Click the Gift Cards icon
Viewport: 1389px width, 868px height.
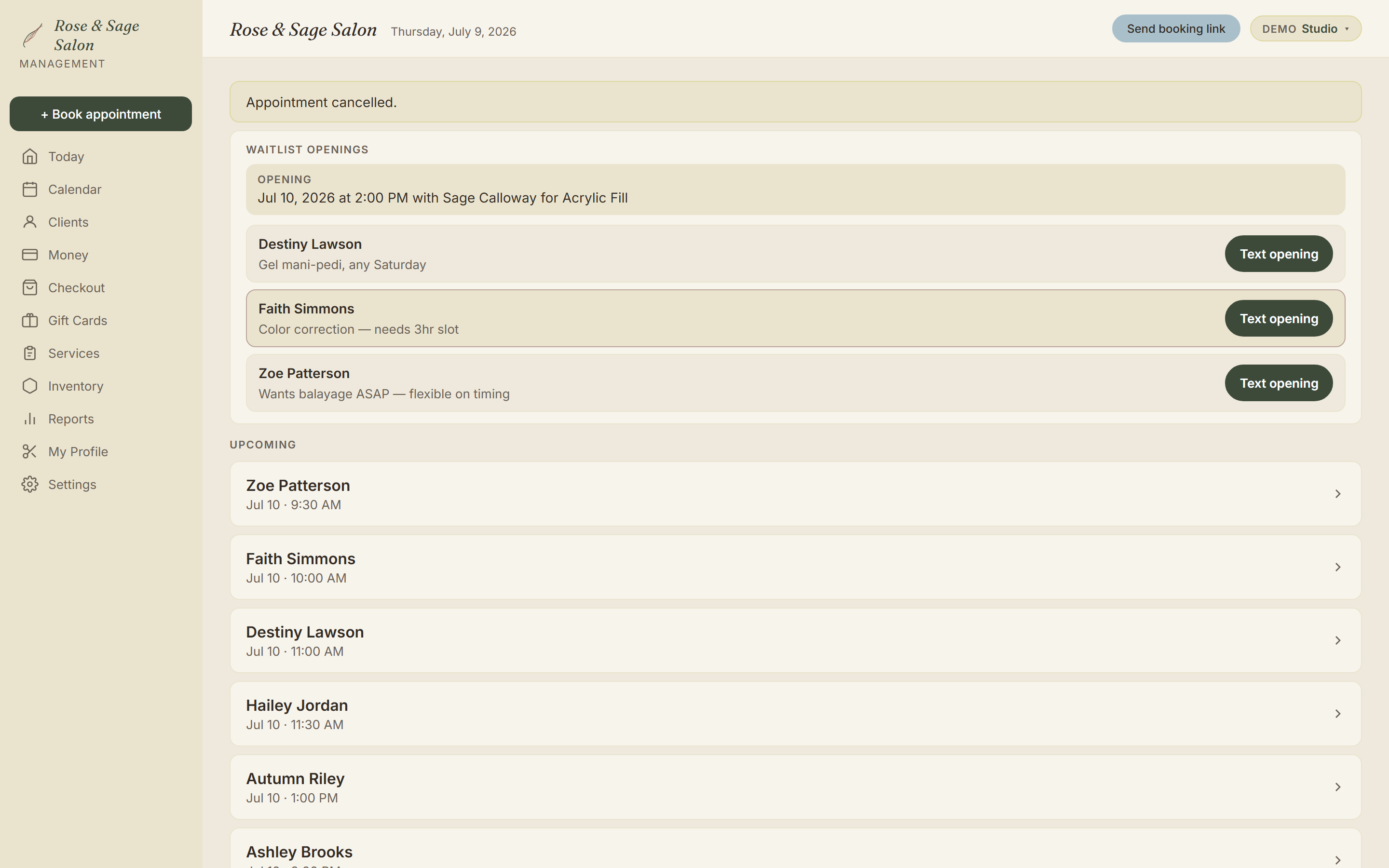click(x=30, y=320)
